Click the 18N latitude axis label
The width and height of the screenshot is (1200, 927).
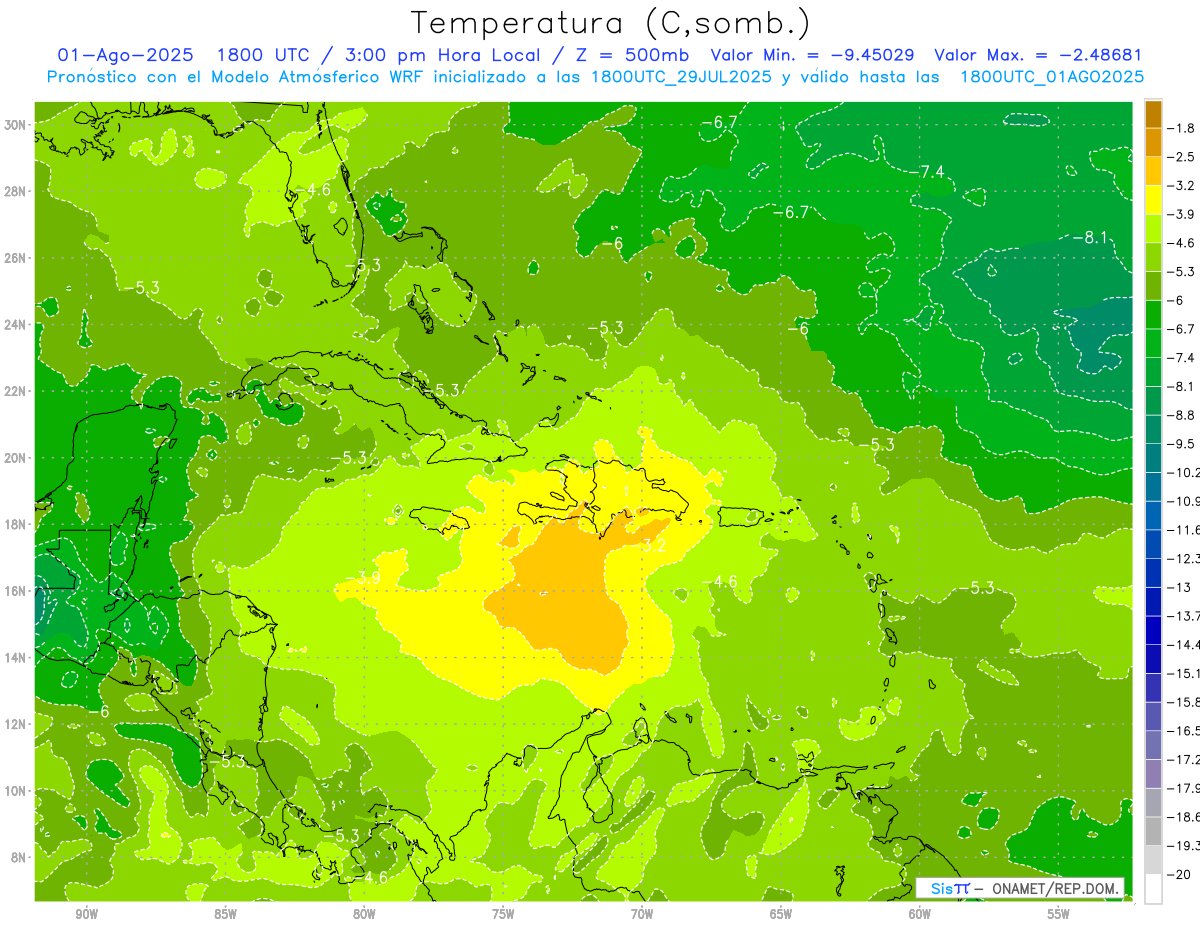tap(17, 524)
